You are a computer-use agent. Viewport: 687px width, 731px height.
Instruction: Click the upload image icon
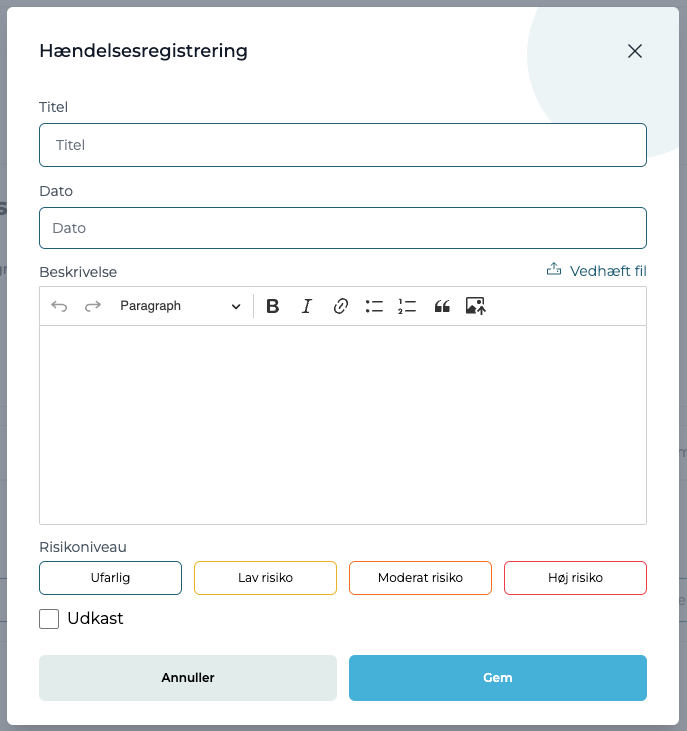[475, 306]
